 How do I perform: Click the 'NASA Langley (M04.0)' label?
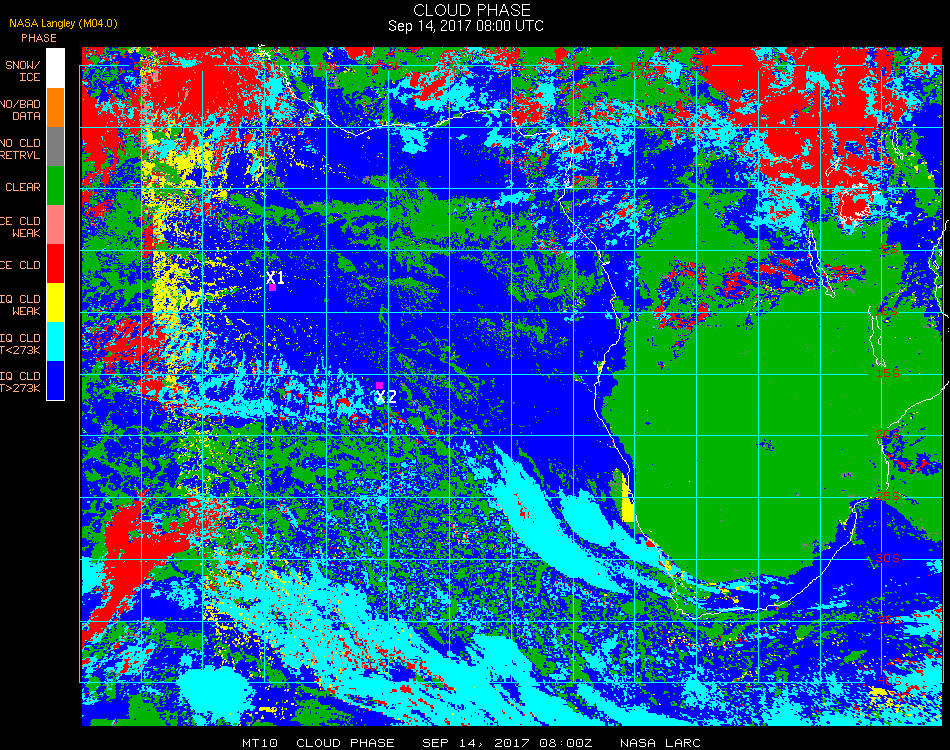click(63, 24)
